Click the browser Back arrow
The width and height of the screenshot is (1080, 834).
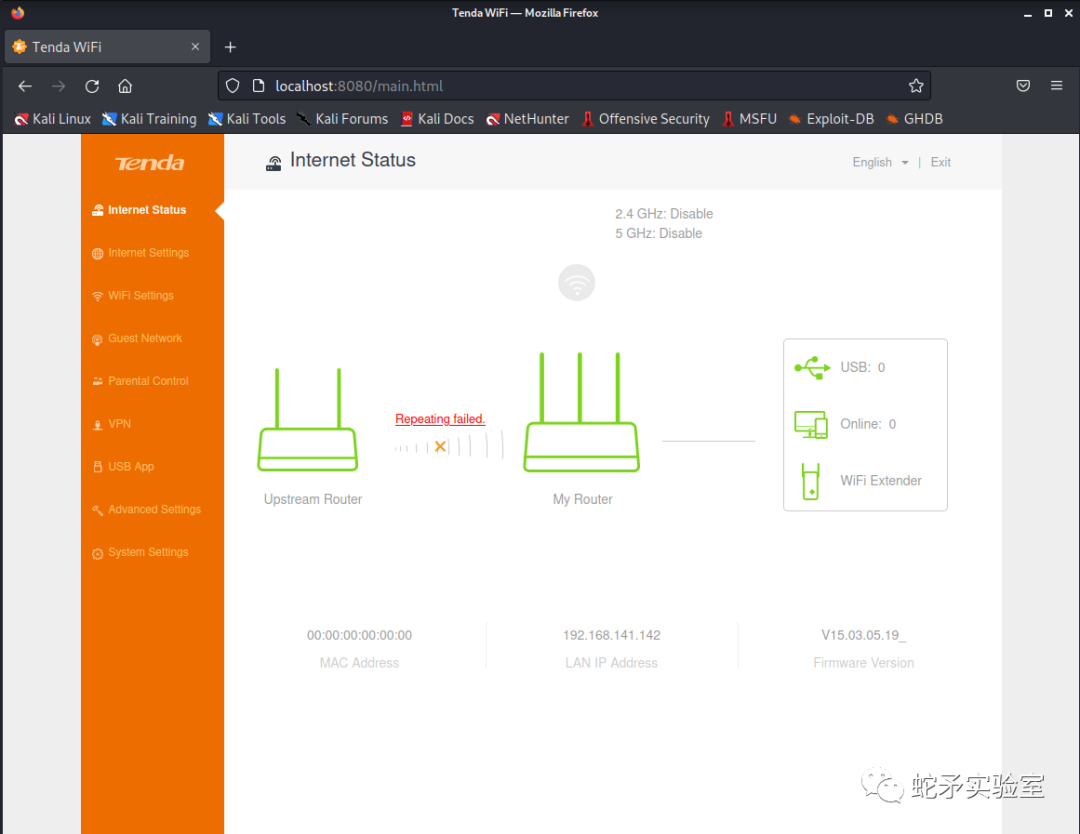[x=25, y=86]
